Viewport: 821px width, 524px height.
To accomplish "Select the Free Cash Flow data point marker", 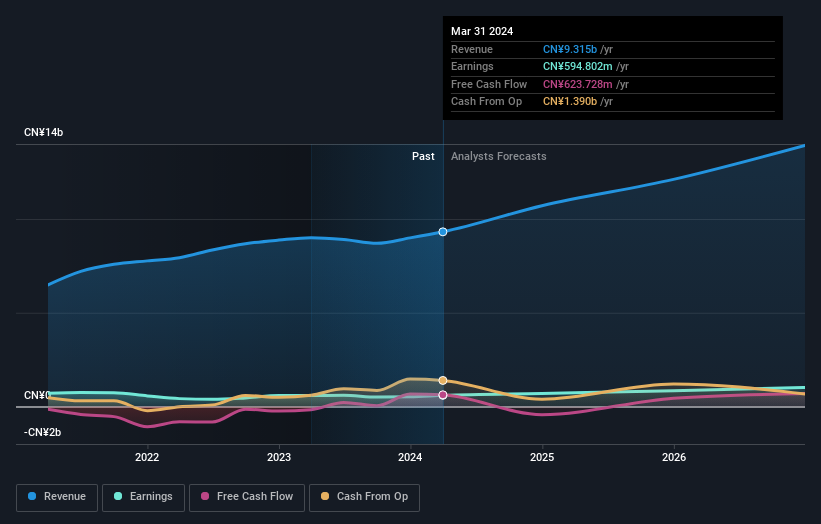I will (443, 395).
